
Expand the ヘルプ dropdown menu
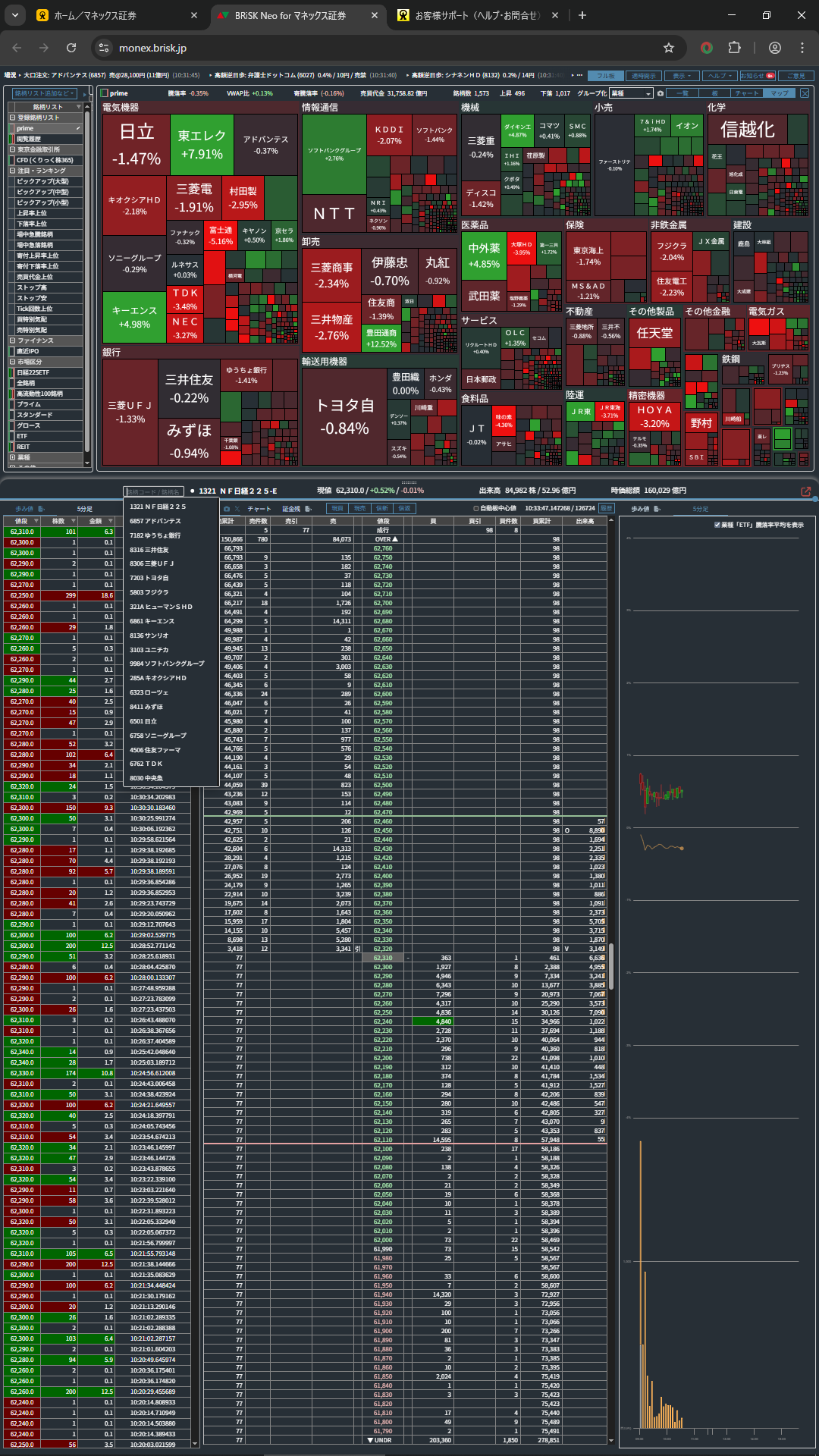(x=719, y=76)
